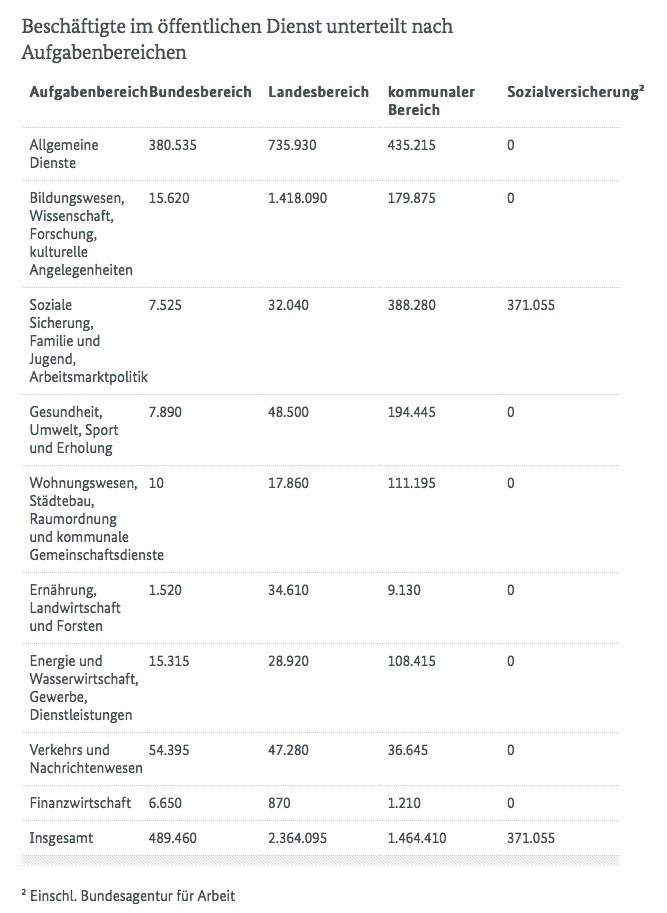667x913 pixels.
Task: Click the footnote about Bundesagentur für Arbeit
Action: click(x=128, y=896)
